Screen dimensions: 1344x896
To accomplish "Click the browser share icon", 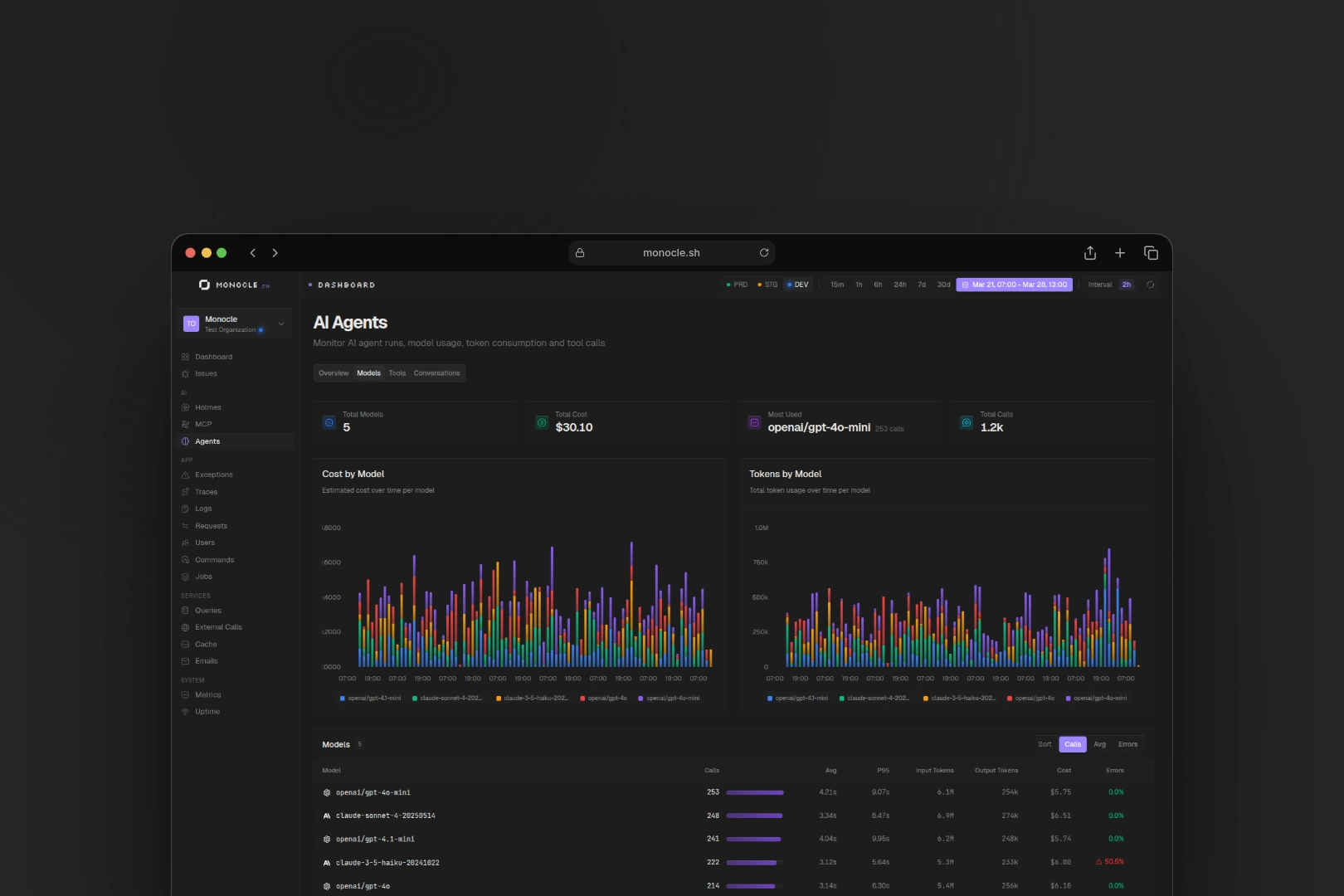I will tap(1090, 253).
